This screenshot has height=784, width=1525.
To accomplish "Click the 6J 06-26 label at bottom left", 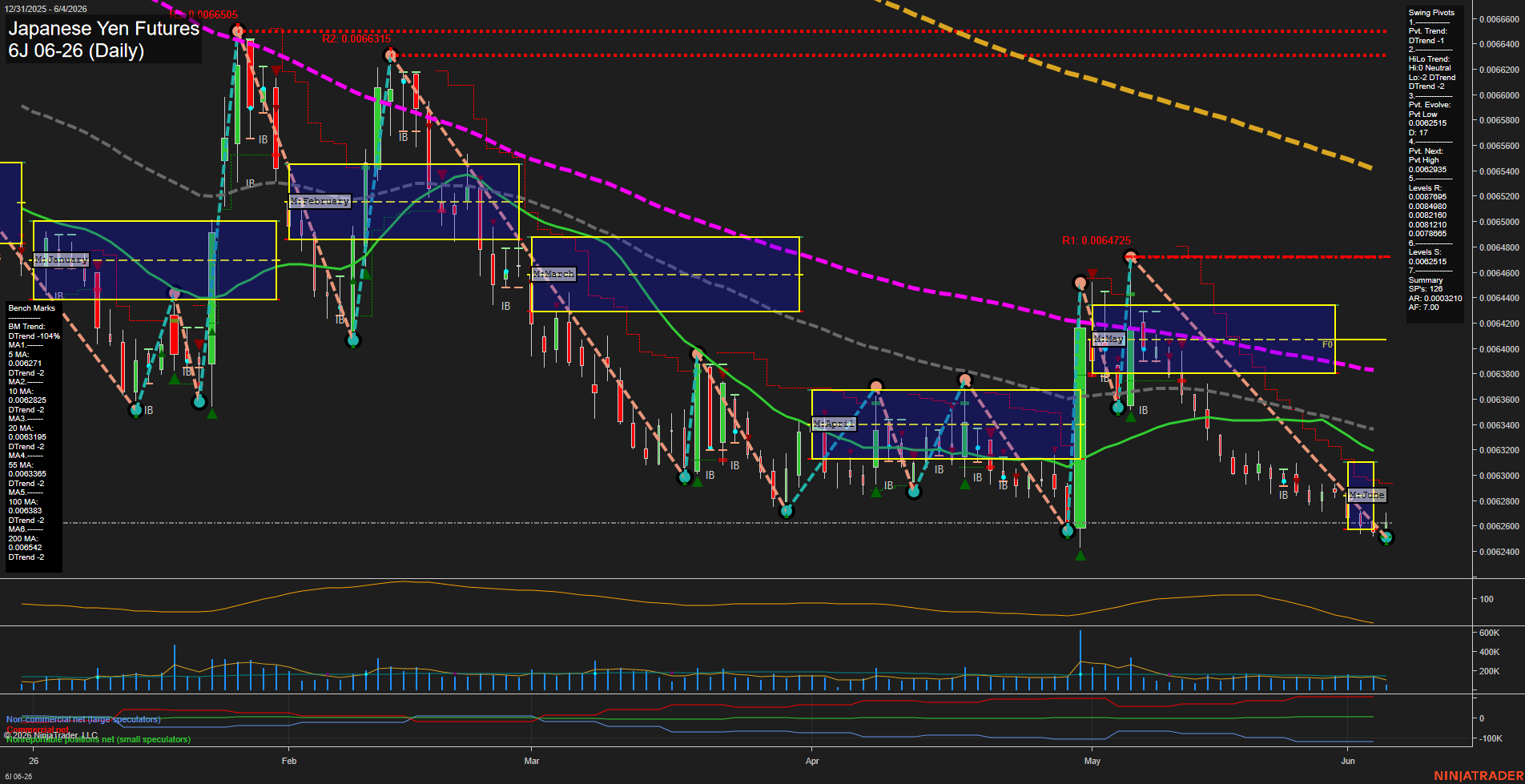I will 18,777.
